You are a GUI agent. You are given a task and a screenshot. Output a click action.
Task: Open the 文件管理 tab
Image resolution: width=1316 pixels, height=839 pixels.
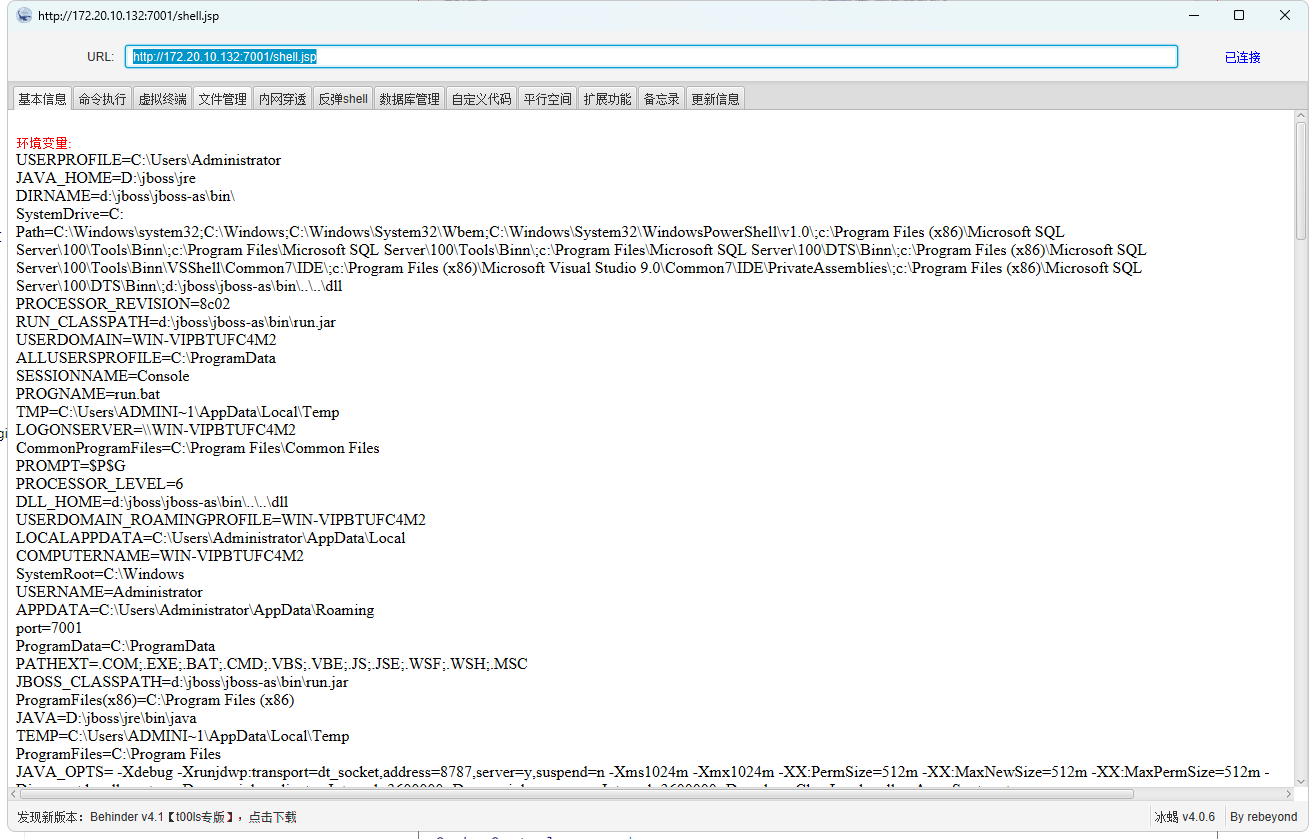tap(222, 99)
